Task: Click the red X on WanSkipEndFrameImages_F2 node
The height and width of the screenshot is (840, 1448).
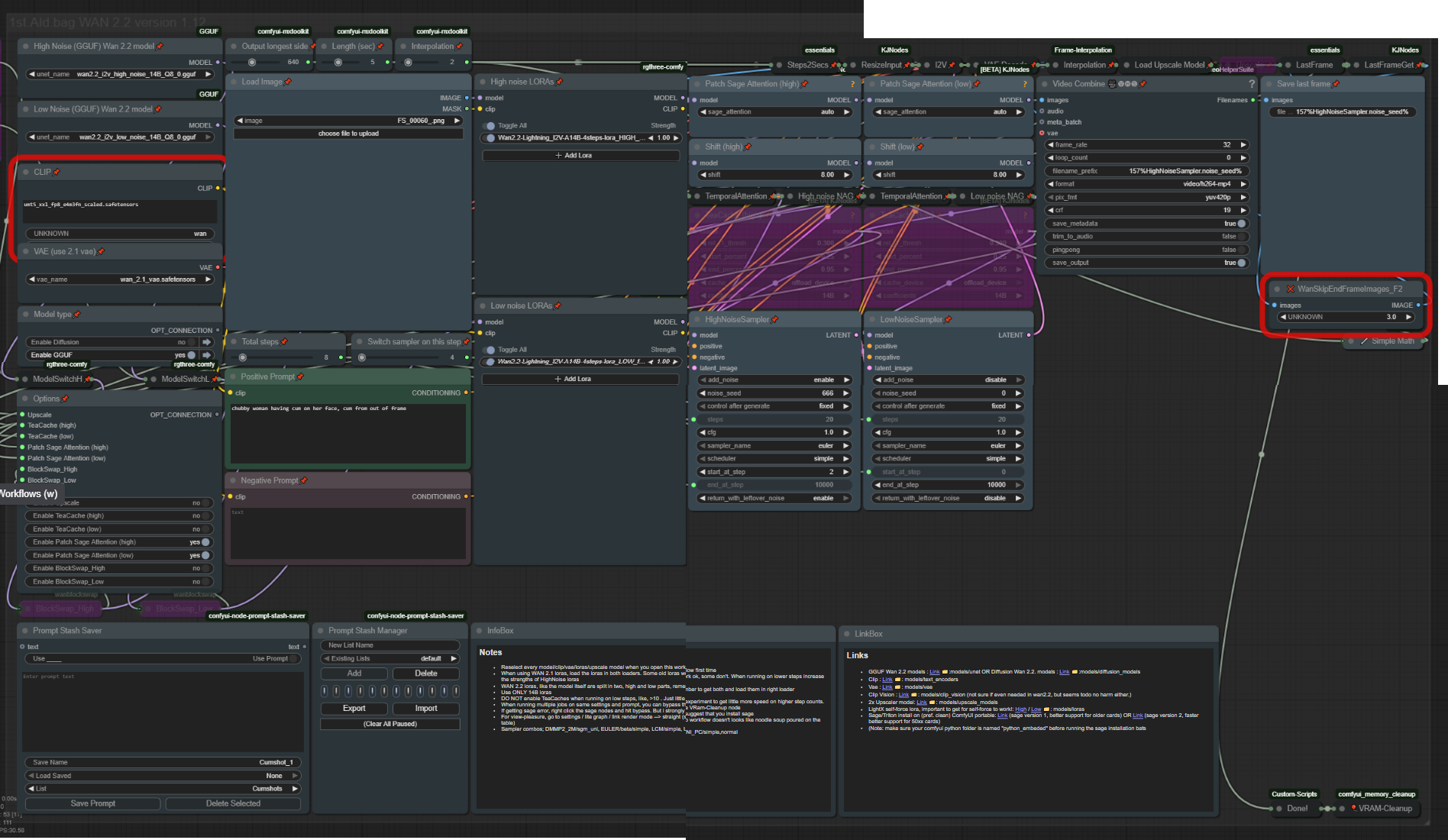Action: pos(1290,289)
